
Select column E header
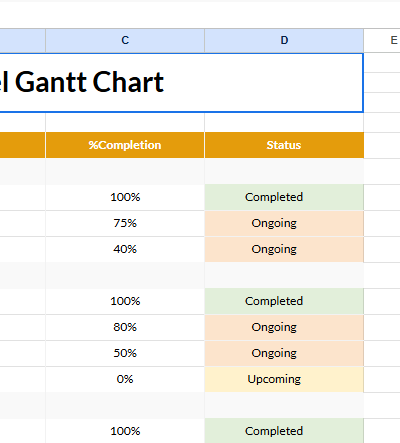[x=382, y=40]
